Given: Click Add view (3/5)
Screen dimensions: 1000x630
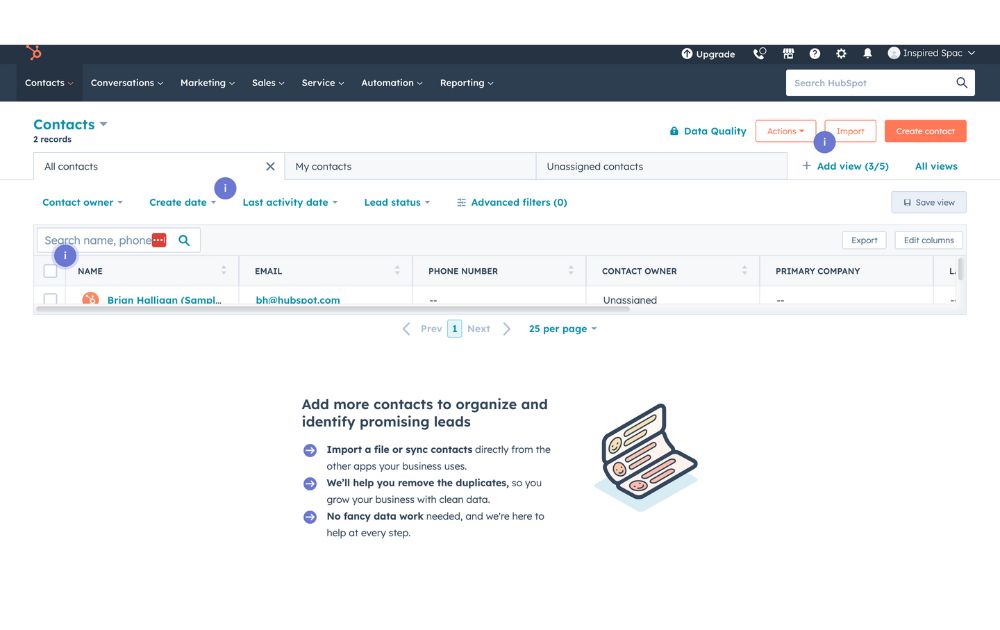Looking at the screenshot, I should click(x=845, y=166).
